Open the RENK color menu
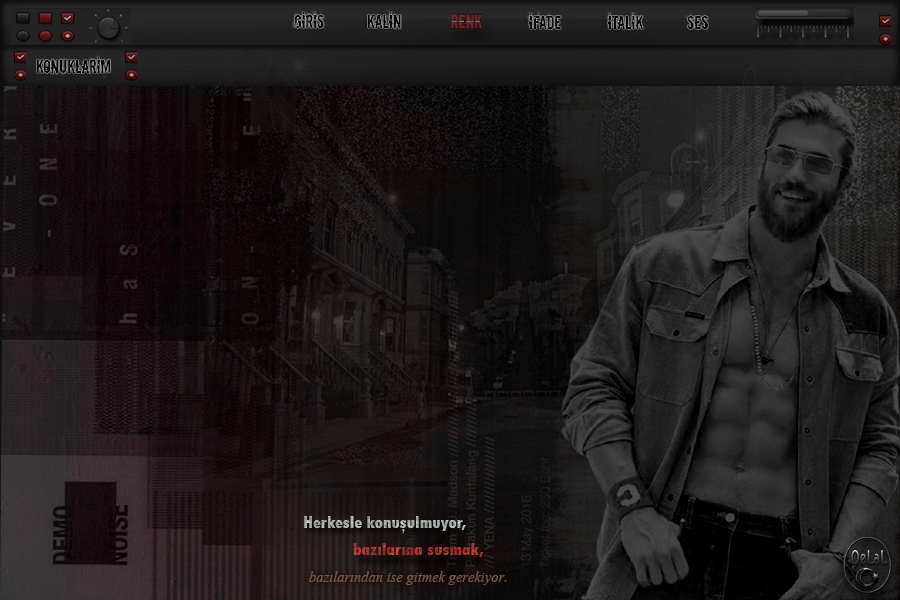This screenshot has width=900, height=600. pyautogui.click(x=466, y=22)
